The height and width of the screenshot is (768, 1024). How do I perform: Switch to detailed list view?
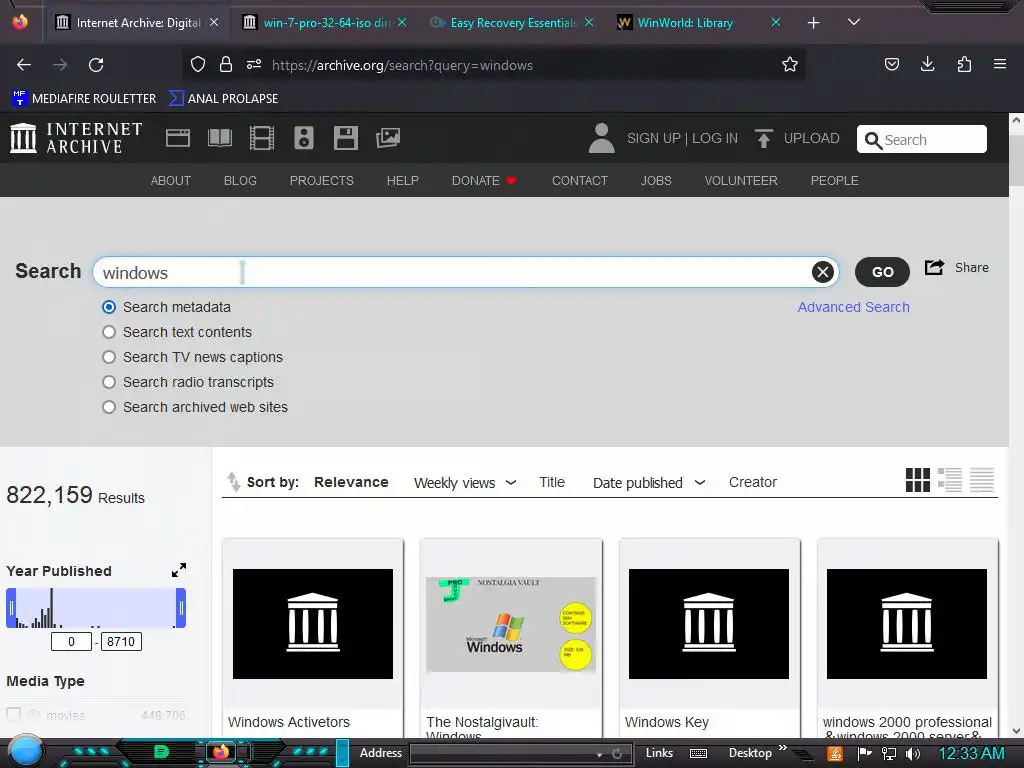click(950, 480)
